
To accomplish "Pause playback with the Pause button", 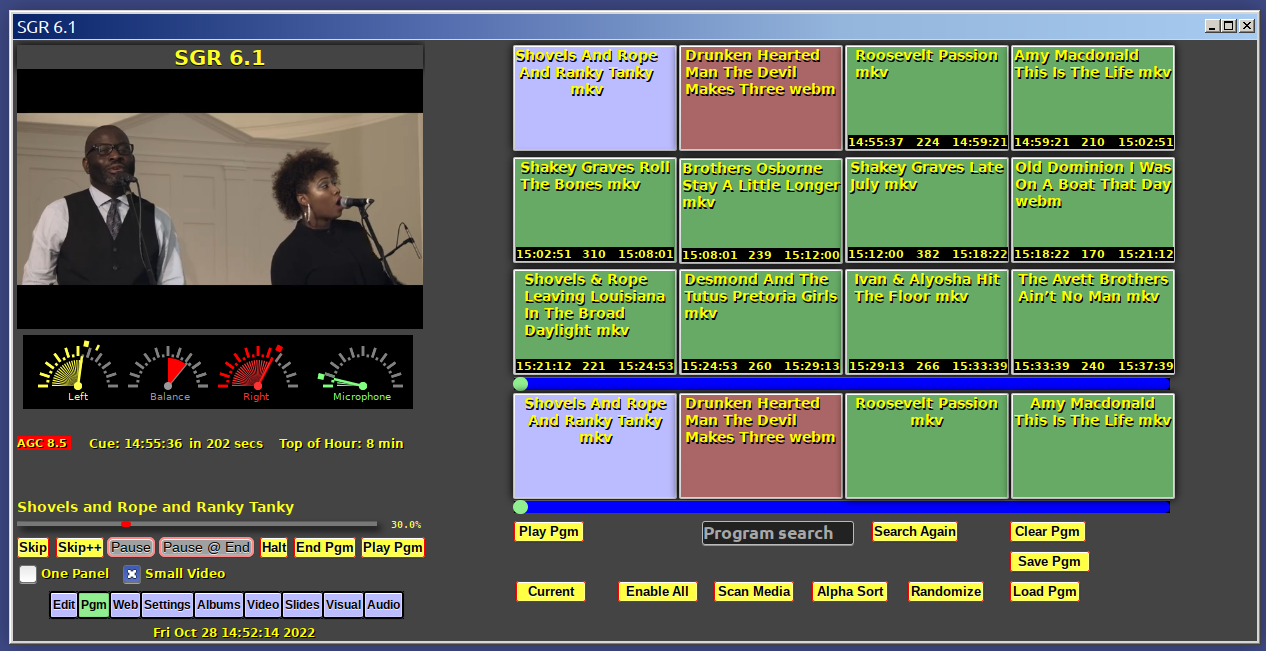I will 131,547.
